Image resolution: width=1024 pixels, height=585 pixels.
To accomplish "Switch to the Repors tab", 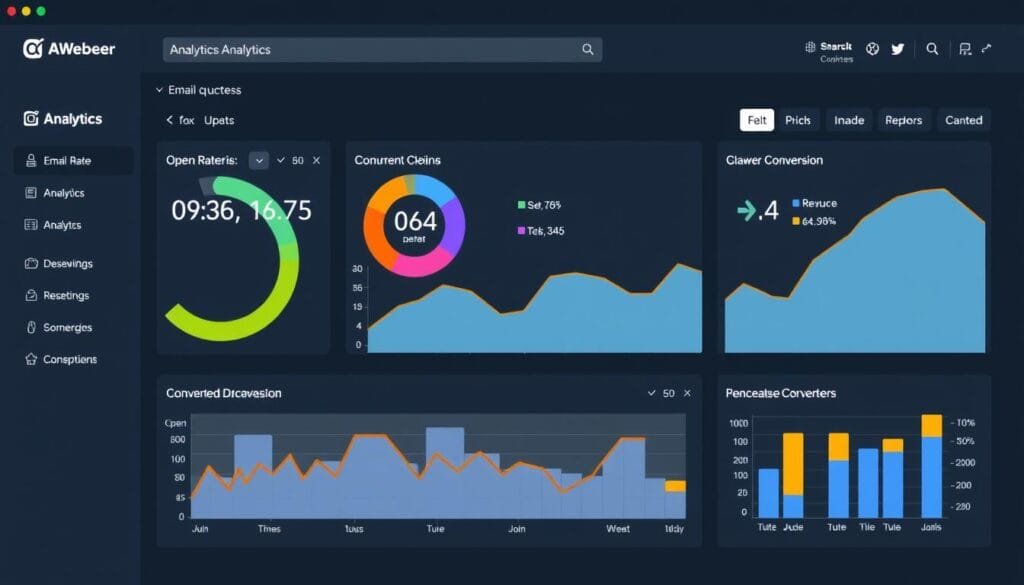I will click(903, 120).
